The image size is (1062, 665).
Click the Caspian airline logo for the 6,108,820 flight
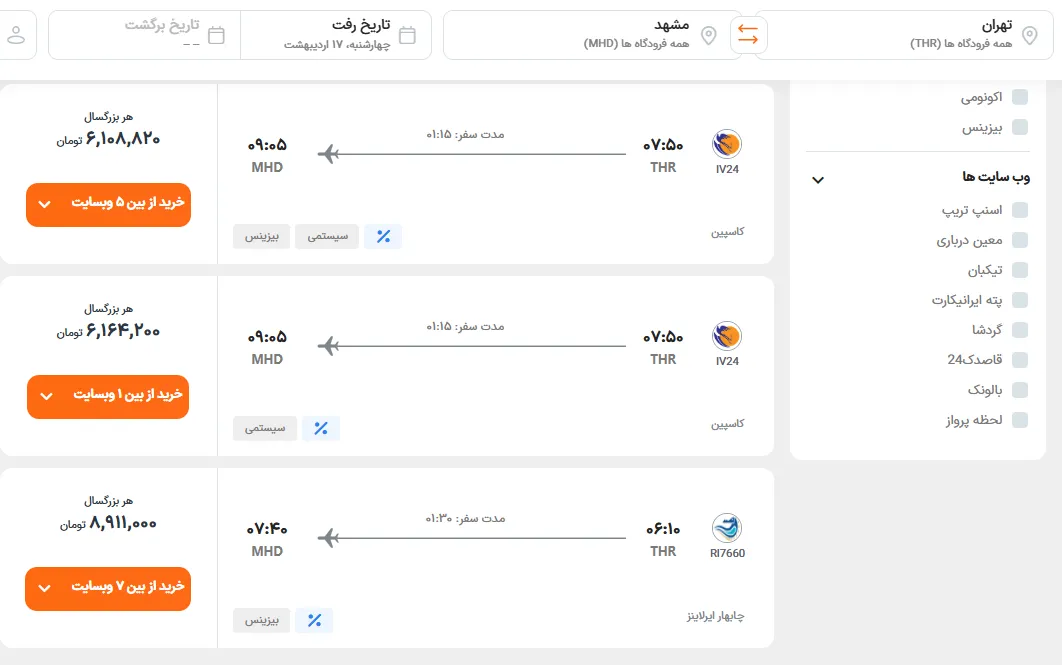(x=727, y=144)
